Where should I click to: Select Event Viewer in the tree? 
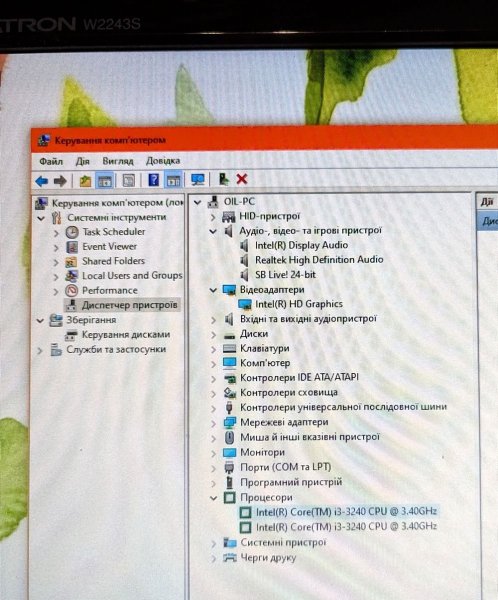click(x=109, y=247)
